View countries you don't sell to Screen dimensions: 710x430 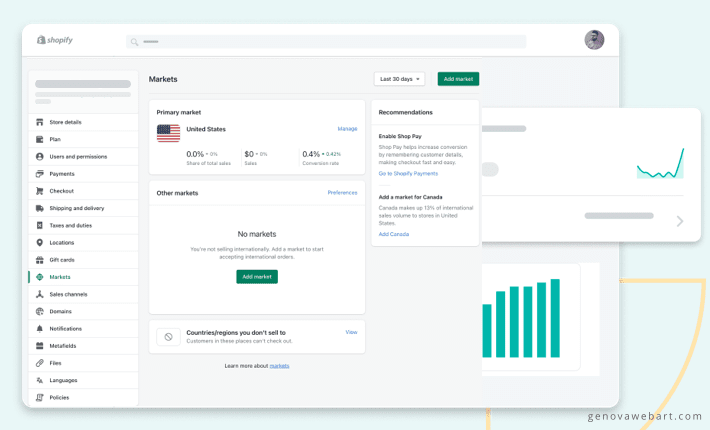351,332
